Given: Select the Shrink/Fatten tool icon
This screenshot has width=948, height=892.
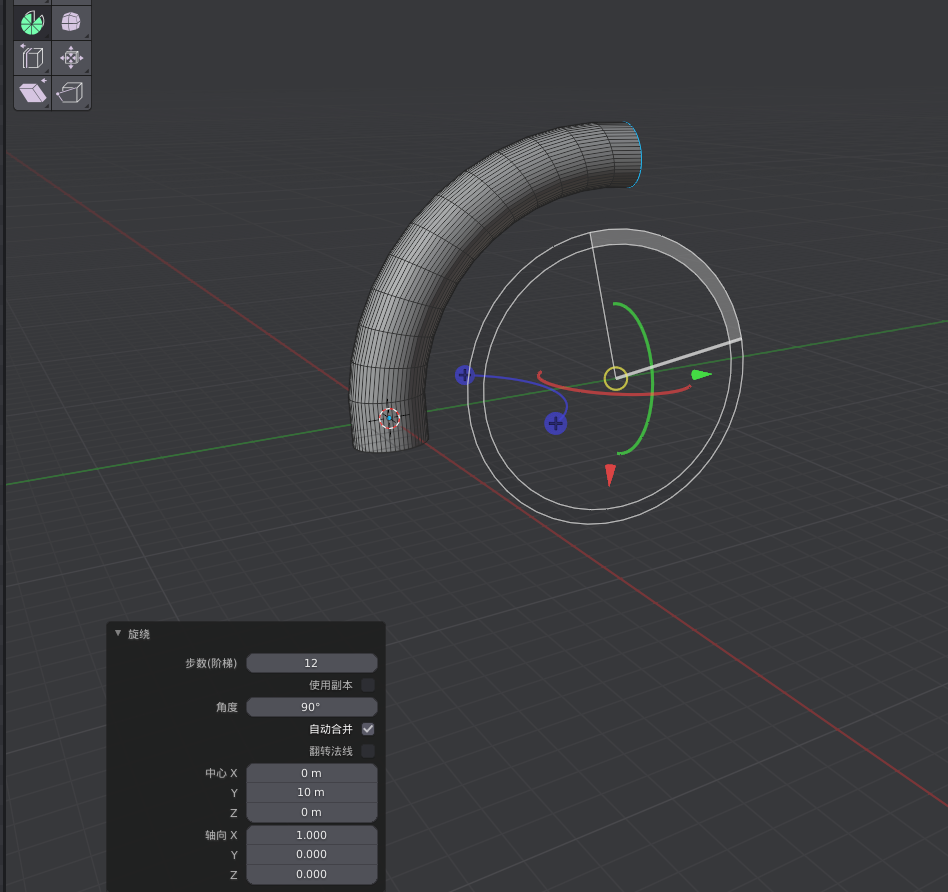Looking at the screenshot, I should [x=71, y=58].
